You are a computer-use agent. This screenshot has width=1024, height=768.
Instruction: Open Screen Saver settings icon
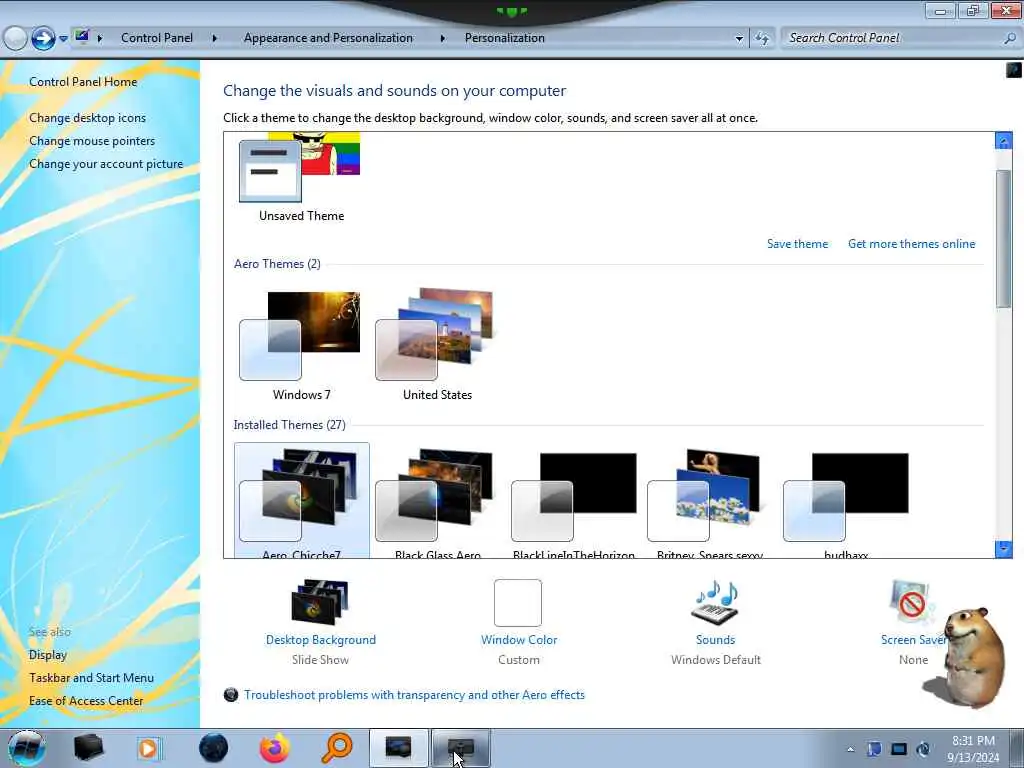(x=911, y=603)
